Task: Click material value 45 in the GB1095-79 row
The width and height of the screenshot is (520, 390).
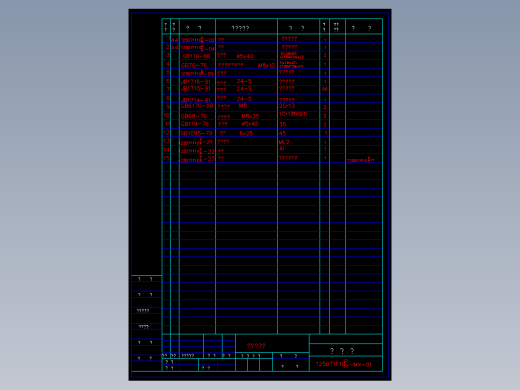Action: [x=283, y=133]
